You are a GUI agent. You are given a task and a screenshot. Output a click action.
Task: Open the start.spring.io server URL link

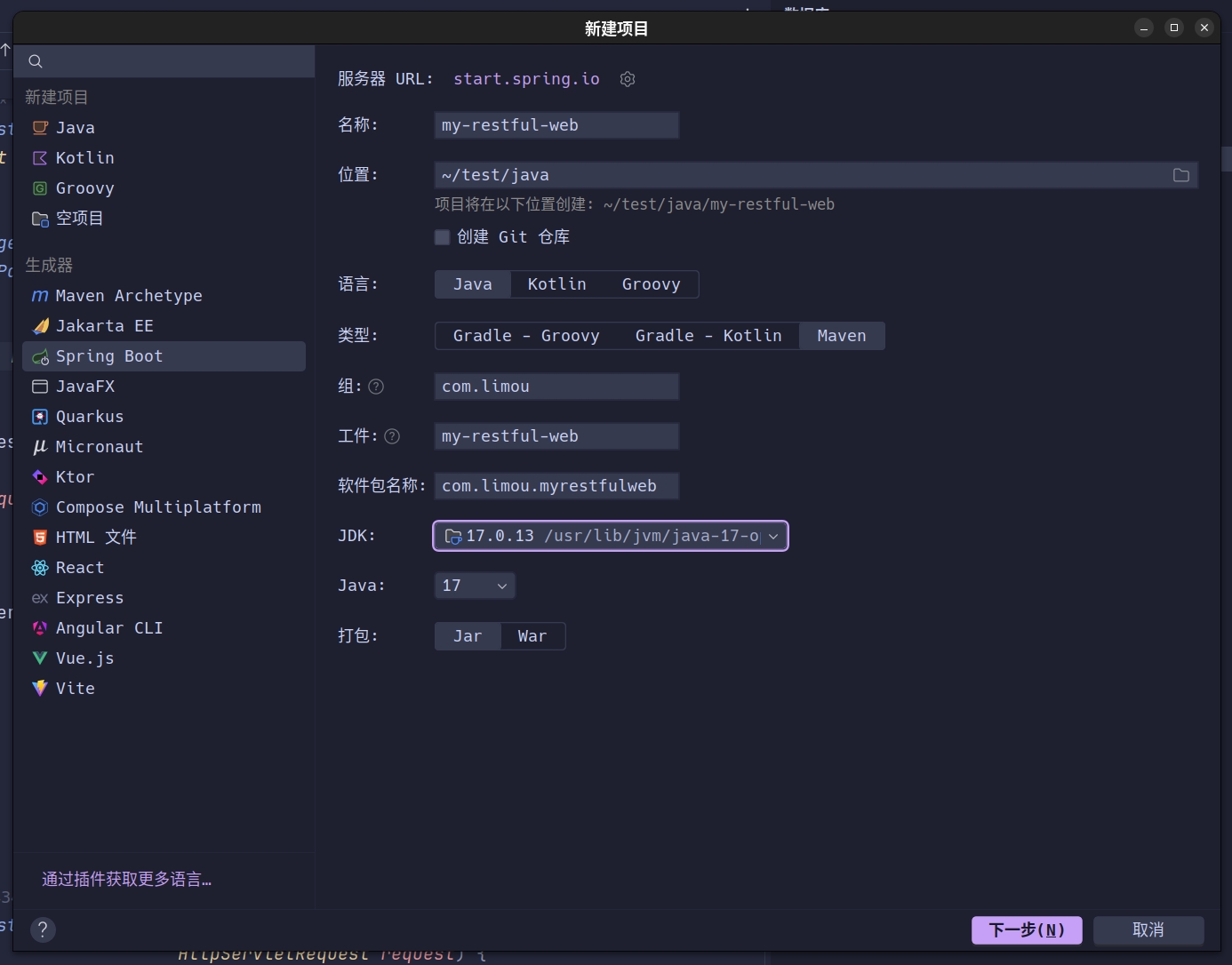click(526, 79)
